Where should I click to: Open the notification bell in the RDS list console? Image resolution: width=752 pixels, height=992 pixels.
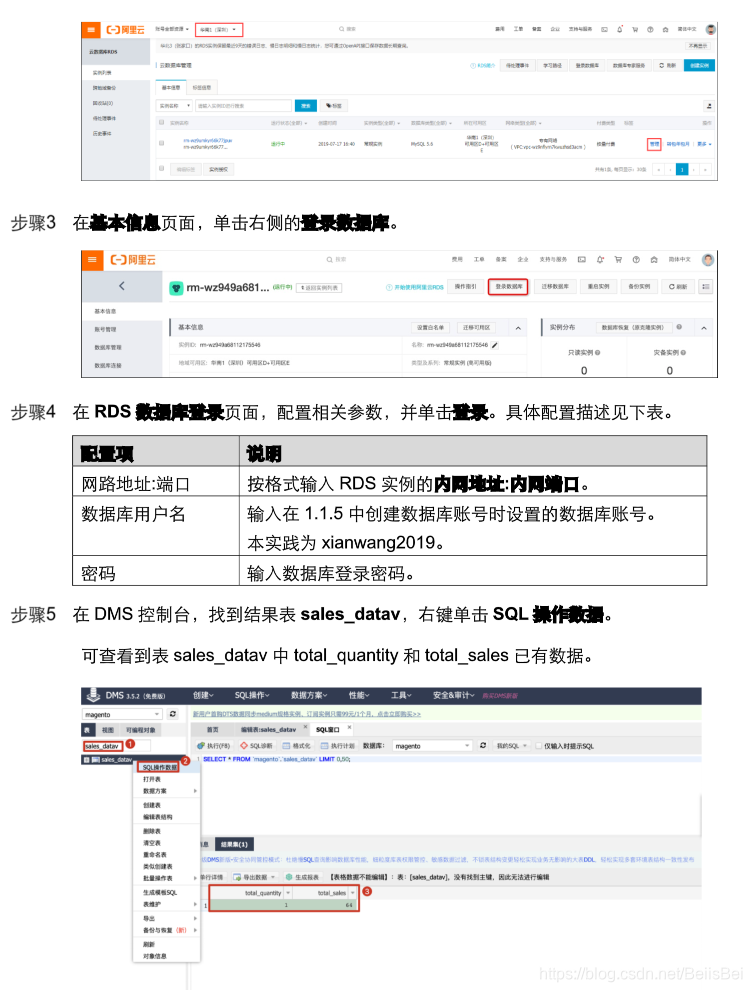620,30
